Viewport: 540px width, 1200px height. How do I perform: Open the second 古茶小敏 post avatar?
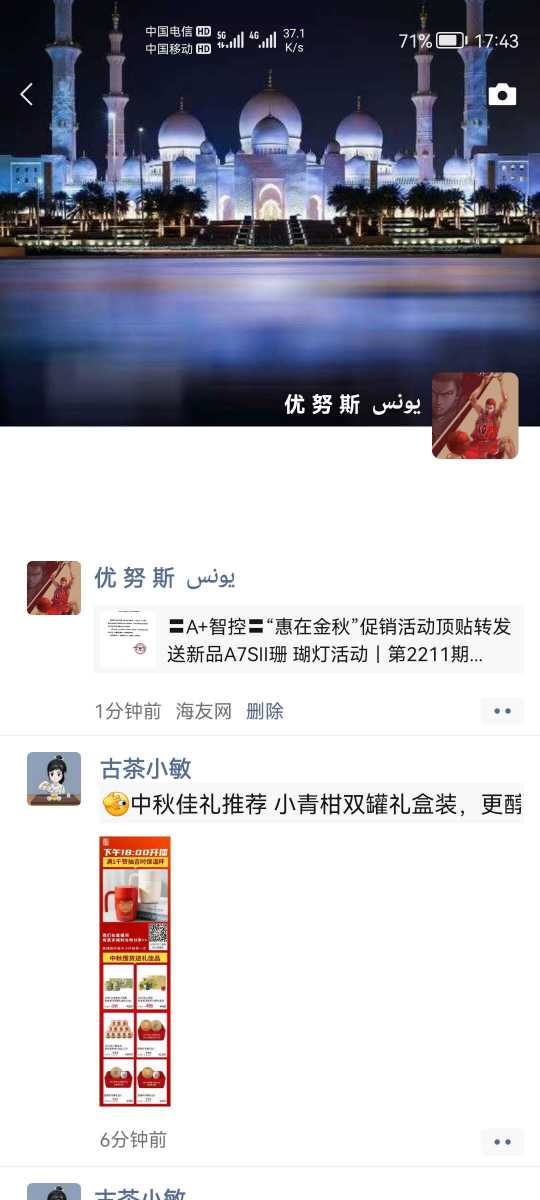(x=54, y=1192)
